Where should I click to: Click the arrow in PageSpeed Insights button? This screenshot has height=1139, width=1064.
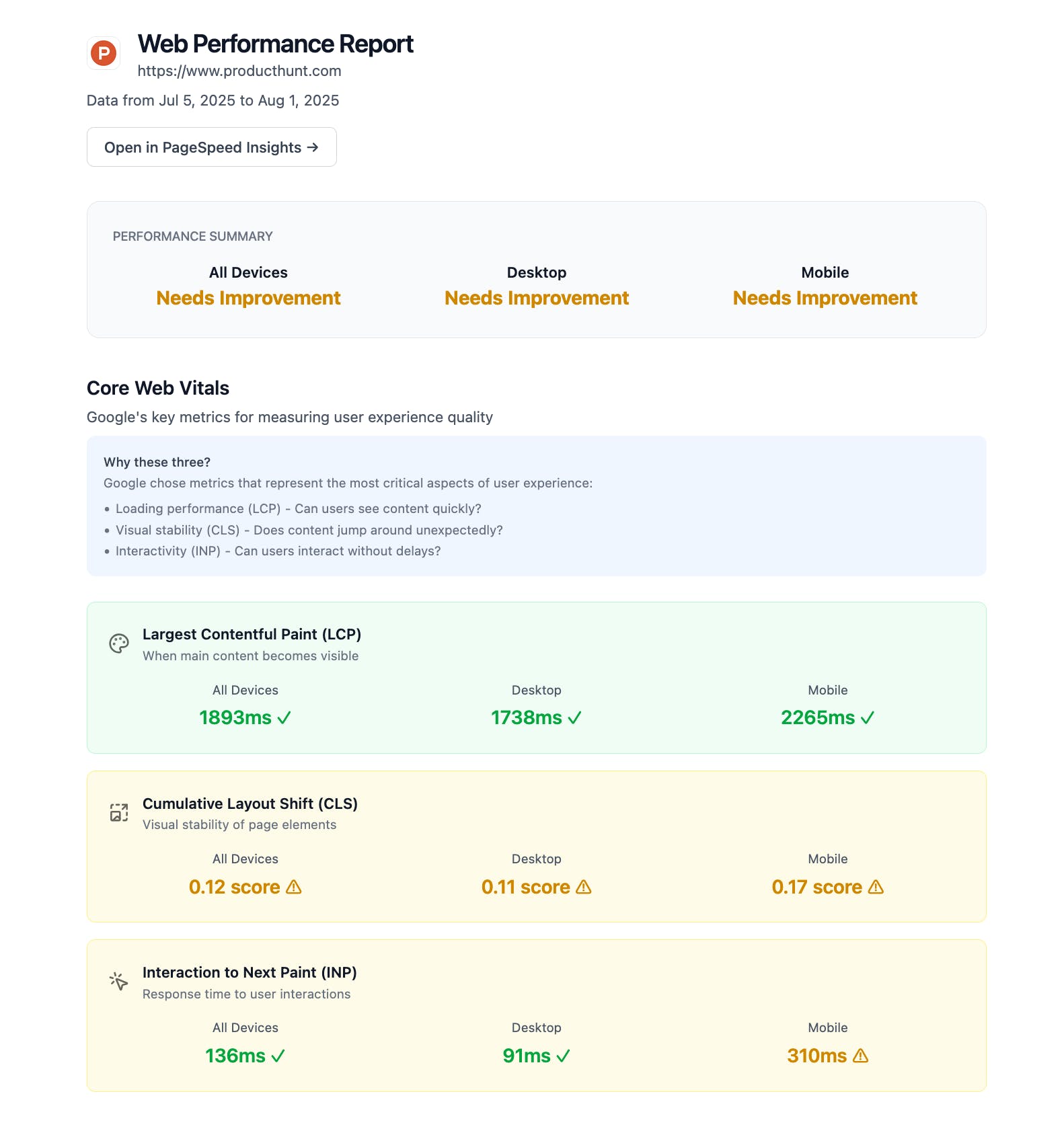[x=313, y=147]
